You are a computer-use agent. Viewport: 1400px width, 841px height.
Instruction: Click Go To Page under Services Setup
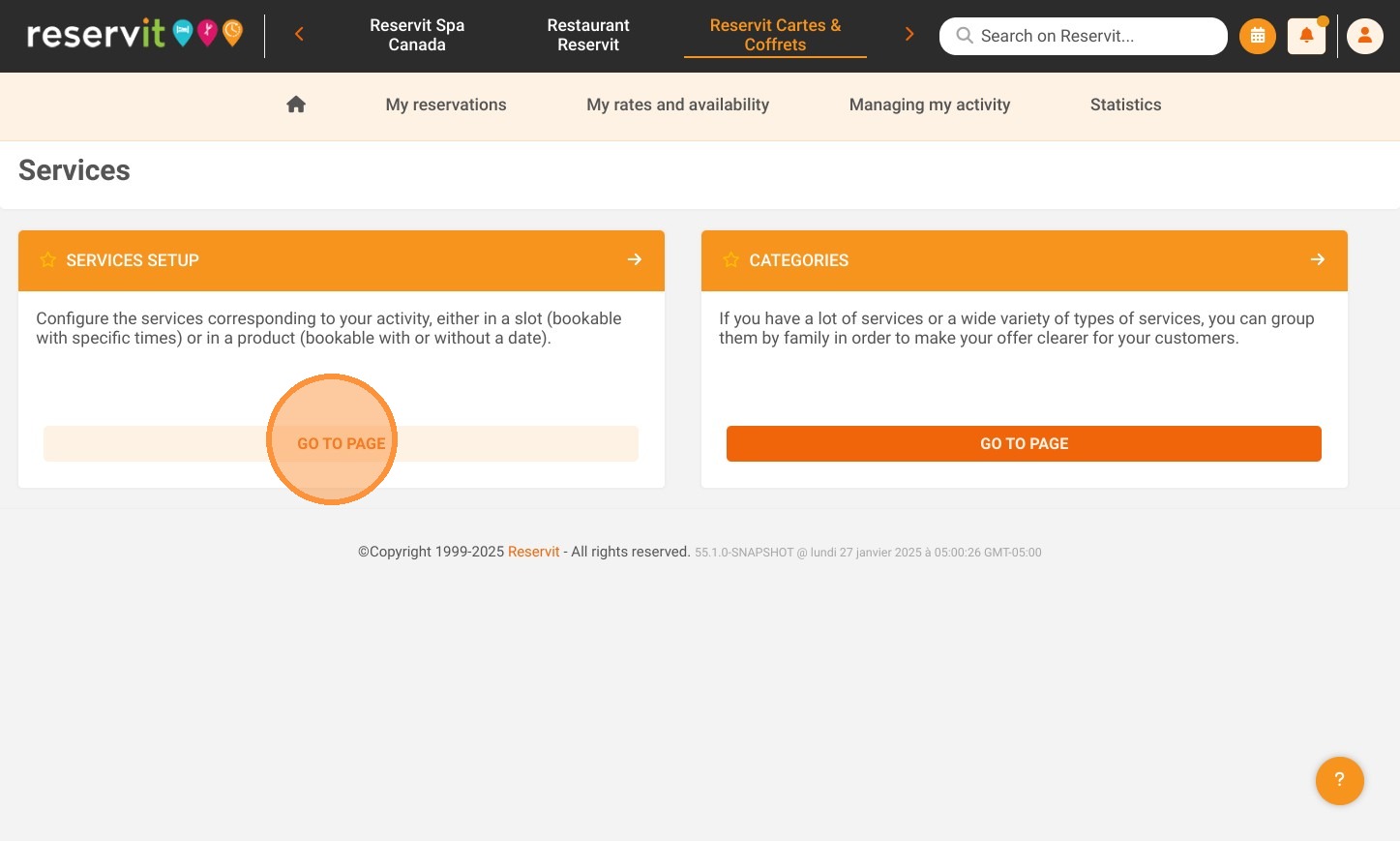click(341, 443)
